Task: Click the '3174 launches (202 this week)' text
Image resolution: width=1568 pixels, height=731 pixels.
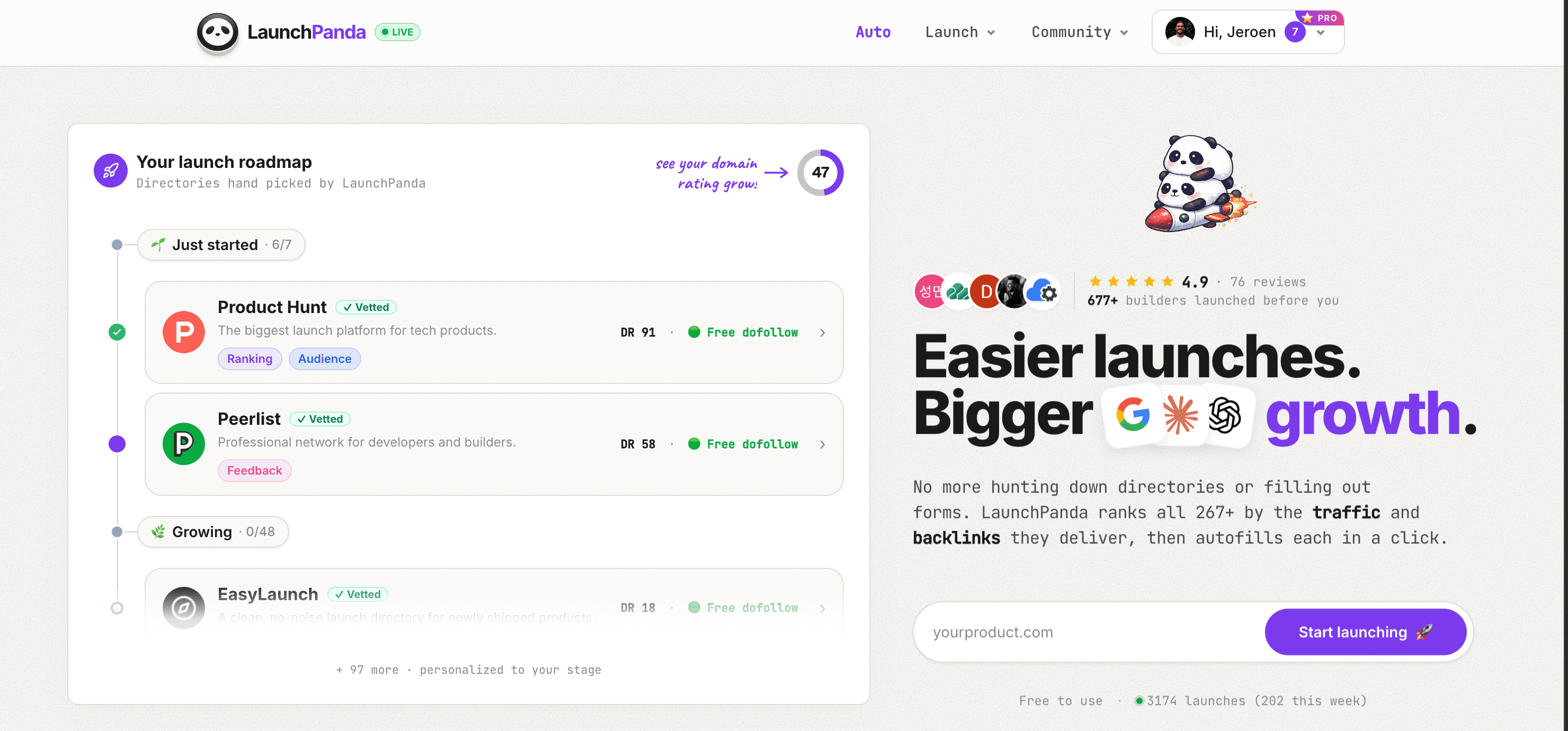Action: [x=1257, y=701]
